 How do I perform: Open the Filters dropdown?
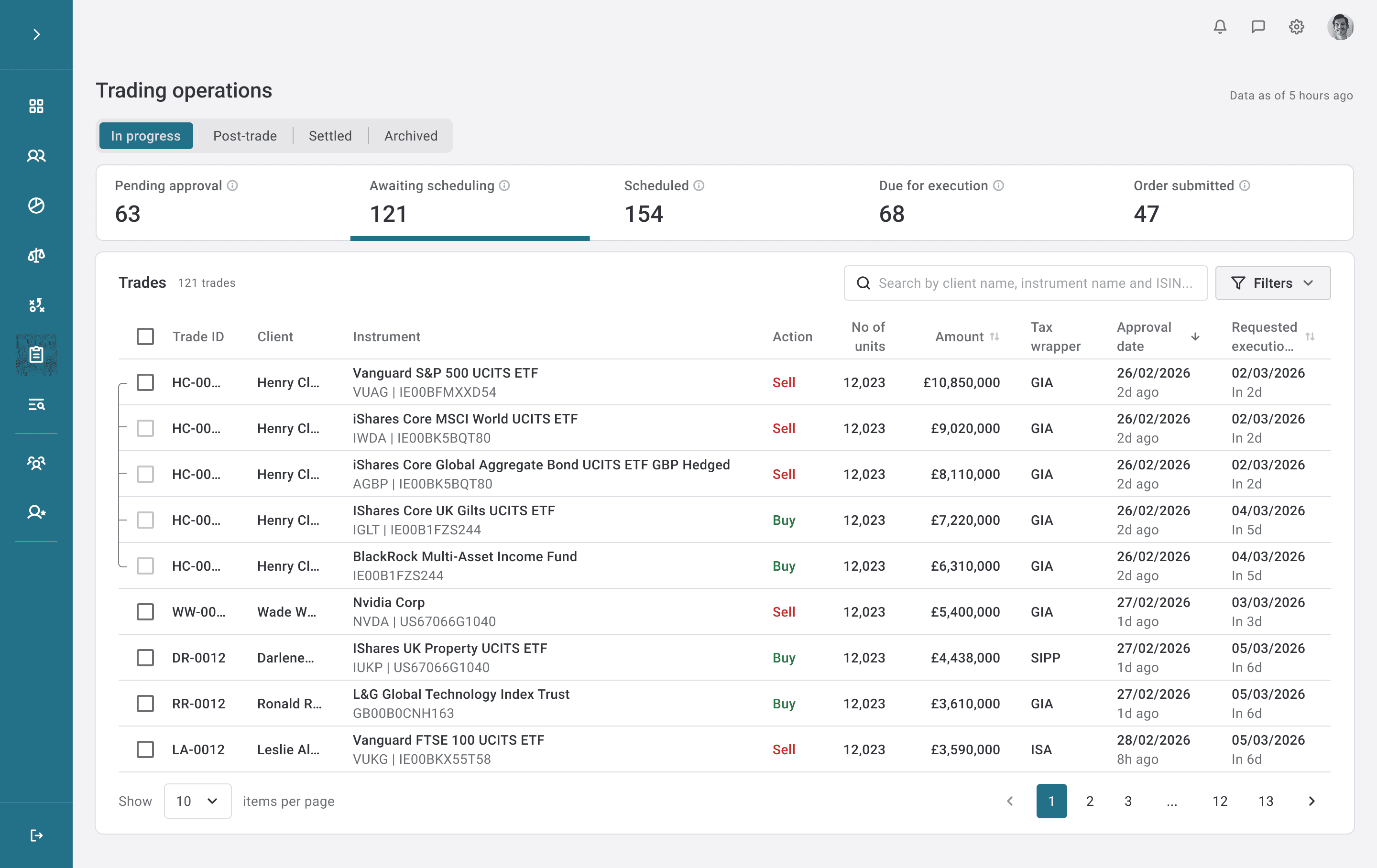1272,283
